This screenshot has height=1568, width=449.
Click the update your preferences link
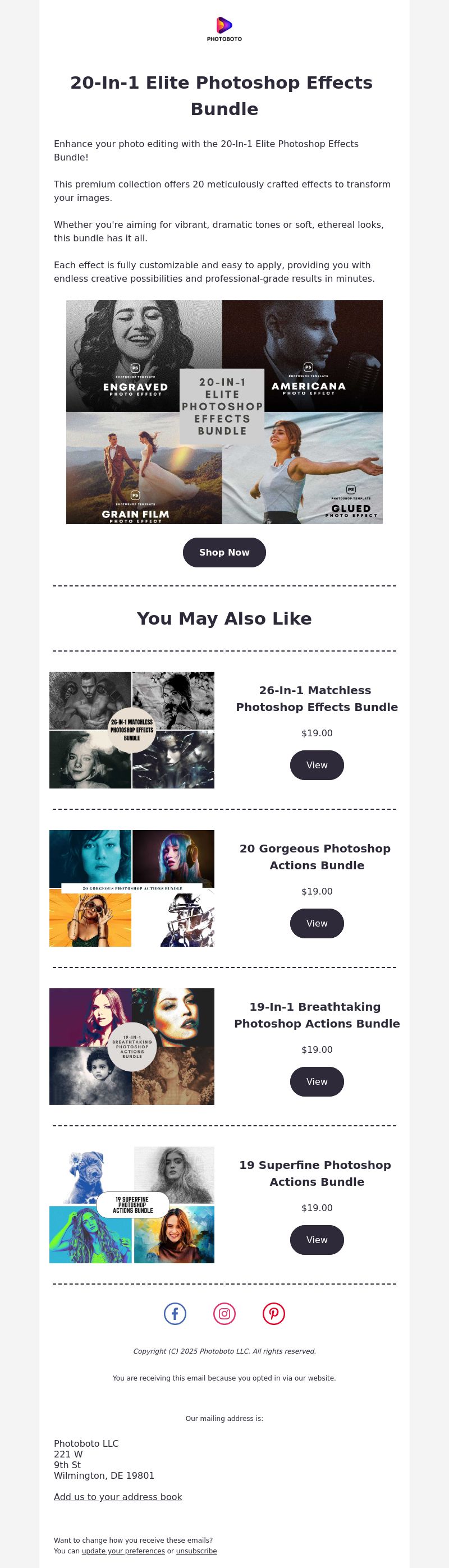(123, 1551)
